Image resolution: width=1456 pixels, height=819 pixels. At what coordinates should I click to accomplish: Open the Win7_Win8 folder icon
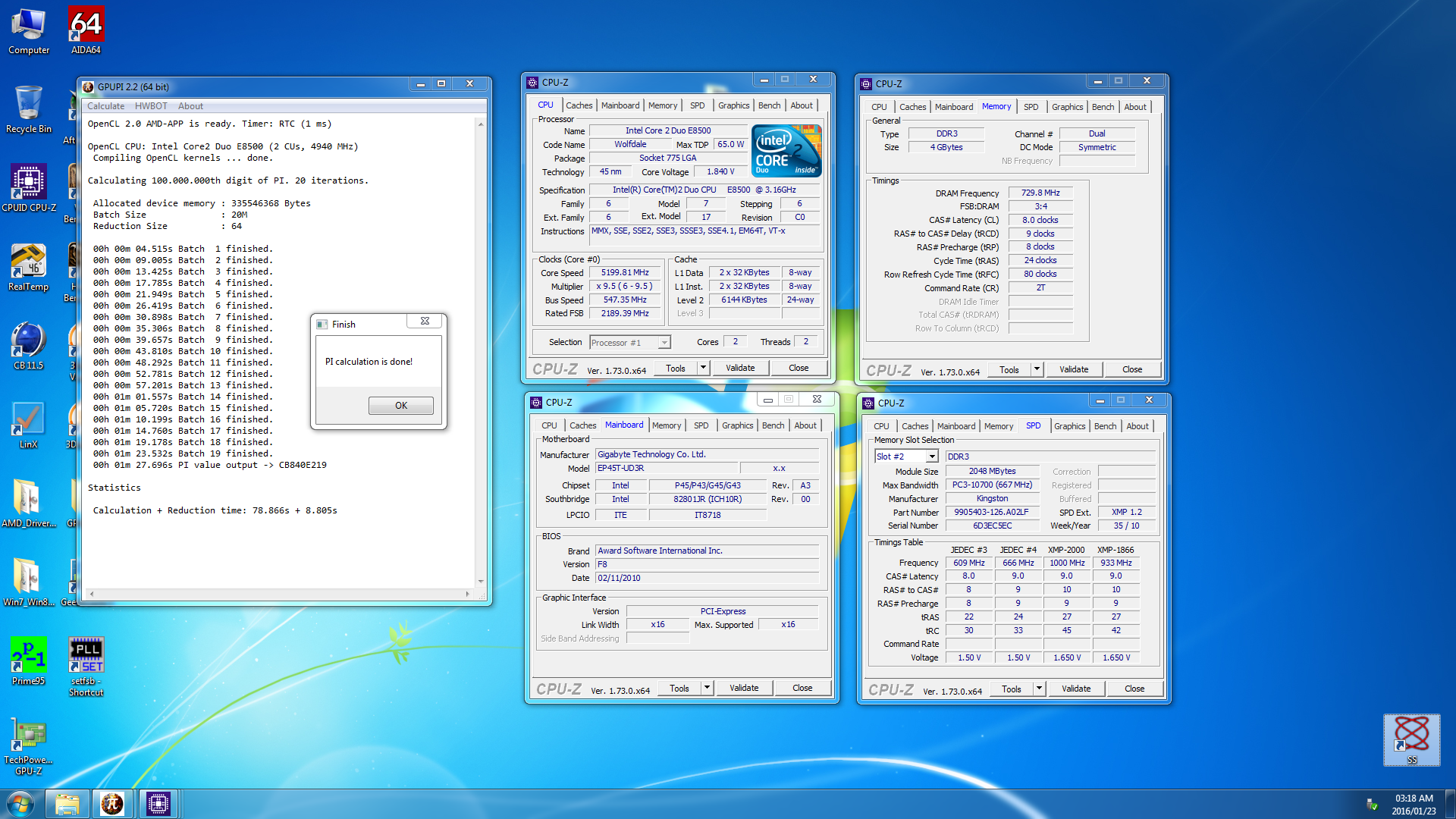(x=29, y=583)
